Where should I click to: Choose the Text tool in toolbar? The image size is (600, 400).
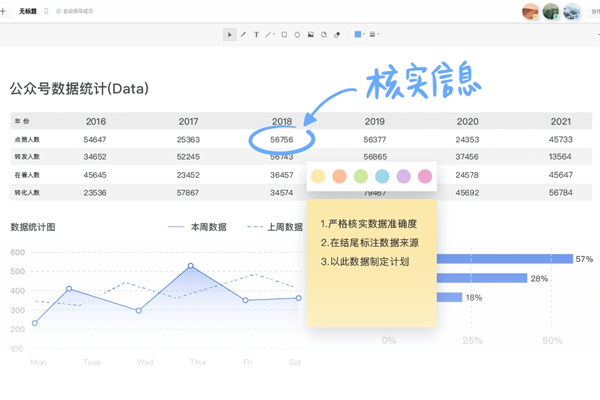coord(256,34)
